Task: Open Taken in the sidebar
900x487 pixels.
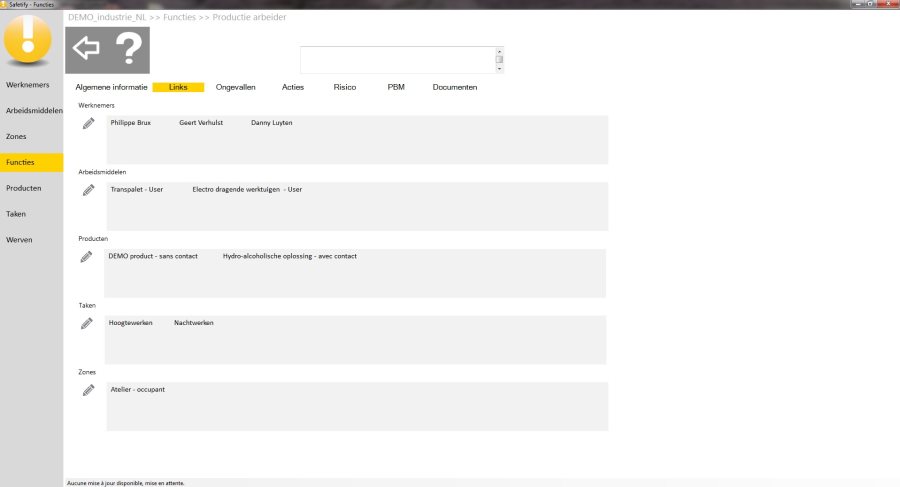Action: coord(16,214)
